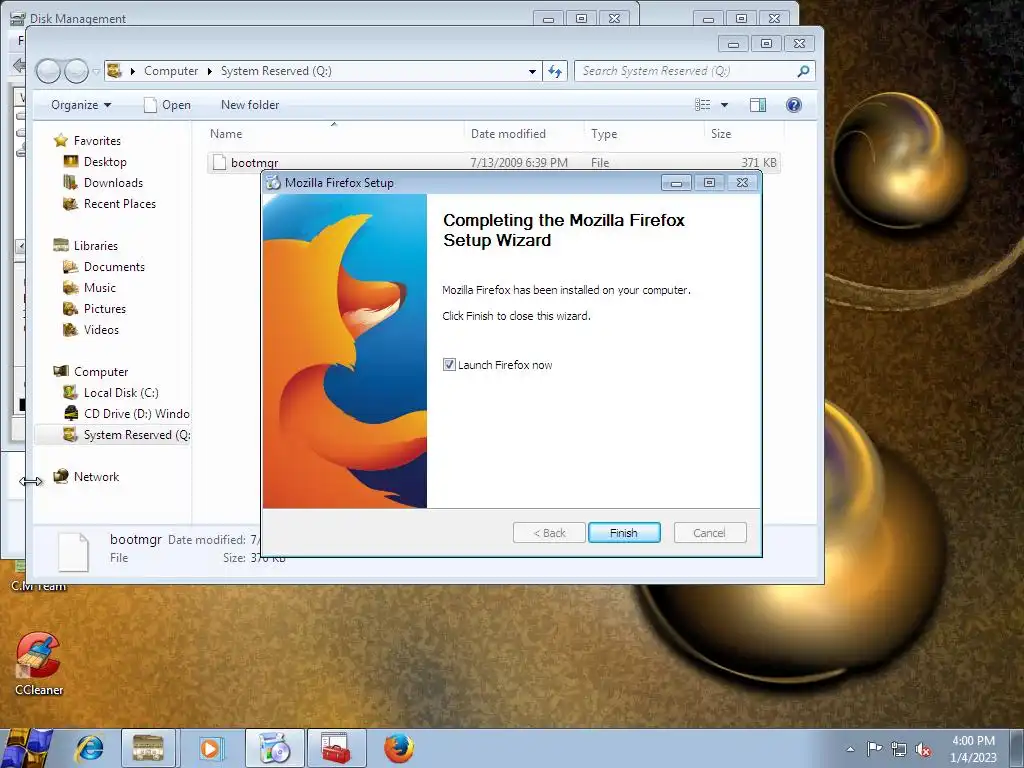Click System Reserved (Q:) breadcrumb segment
The image size is (1024, 768).
(x=276, y=71)
